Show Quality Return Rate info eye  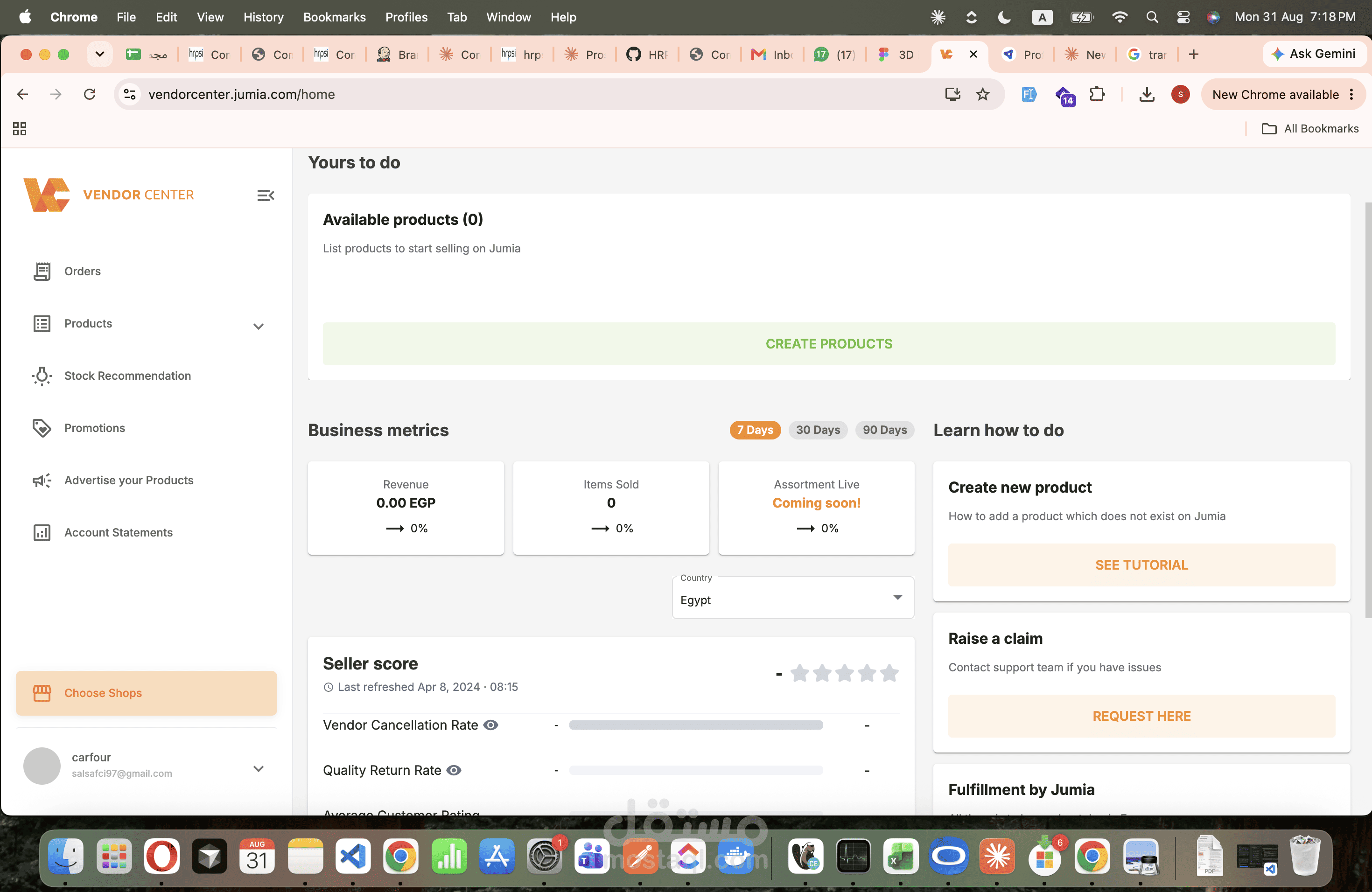click(x=454, y=770)
